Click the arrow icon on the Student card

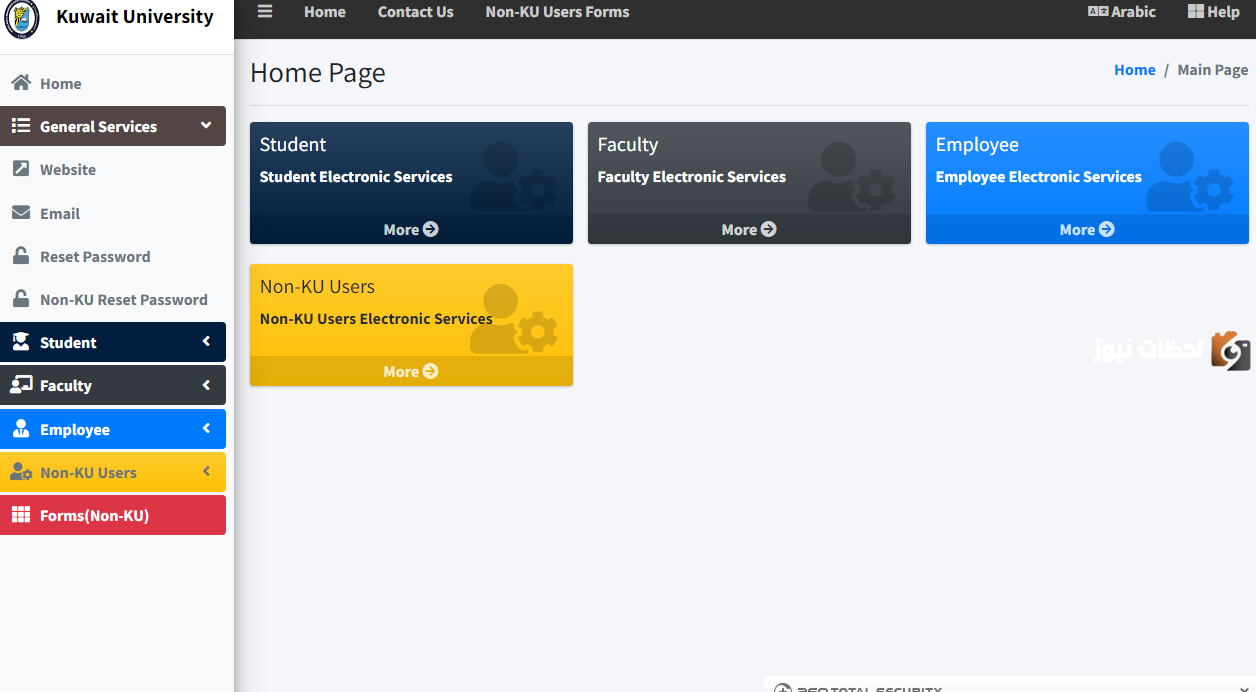click(431, 229)
